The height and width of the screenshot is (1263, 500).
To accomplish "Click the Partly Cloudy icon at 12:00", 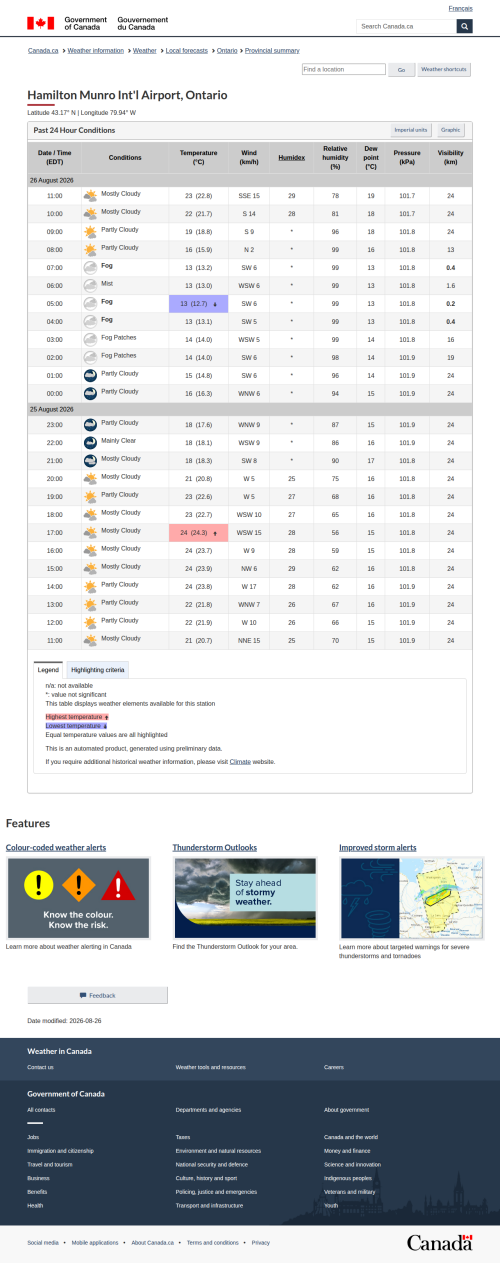I will pos(90,622).
